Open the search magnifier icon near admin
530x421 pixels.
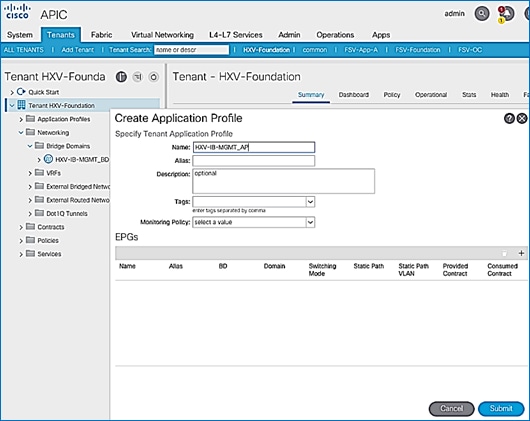click(x=482, y=14)
